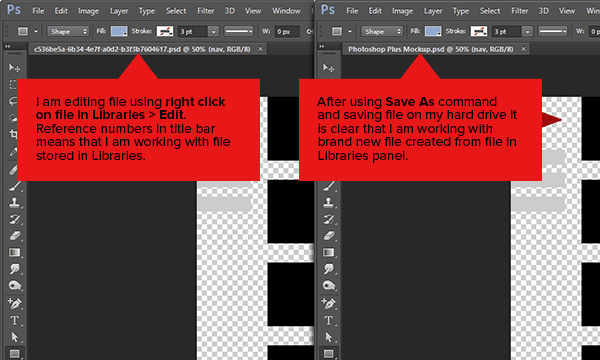Image resolution: width=600 pixels, height=360 pixels.
Task: Pick the Brush tool in left window toolbar
Action: tap(14, 186)
